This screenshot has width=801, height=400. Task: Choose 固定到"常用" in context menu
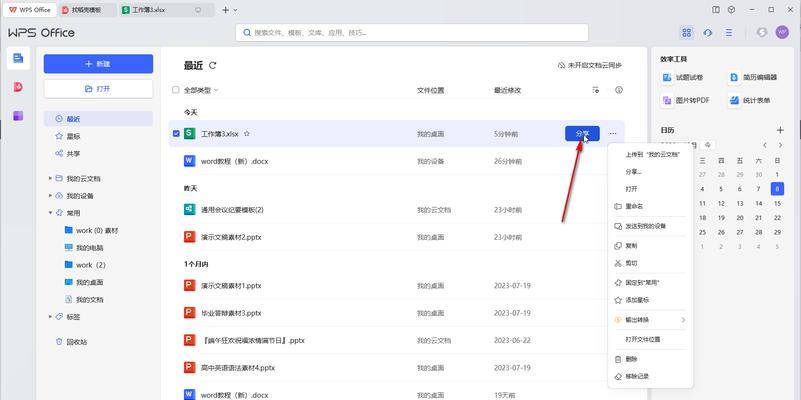[650, 283]
